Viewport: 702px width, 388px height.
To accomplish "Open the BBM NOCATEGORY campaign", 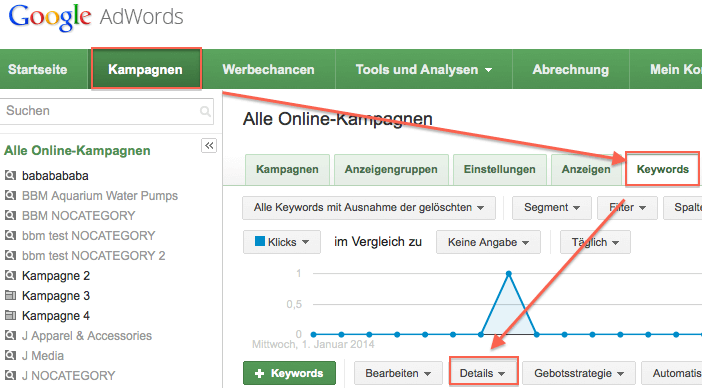I will pos(78,216).
